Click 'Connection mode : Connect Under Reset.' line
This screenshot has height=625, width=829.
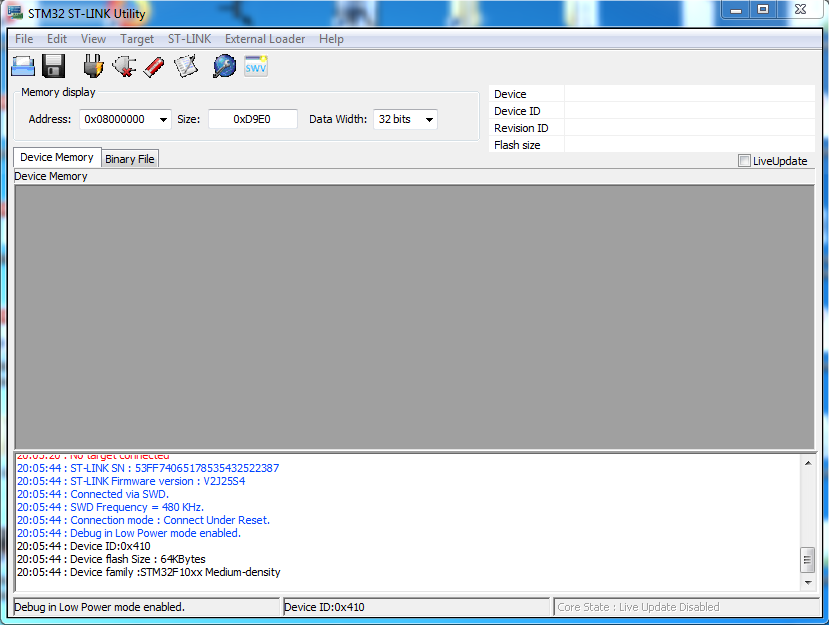[143, 520]
